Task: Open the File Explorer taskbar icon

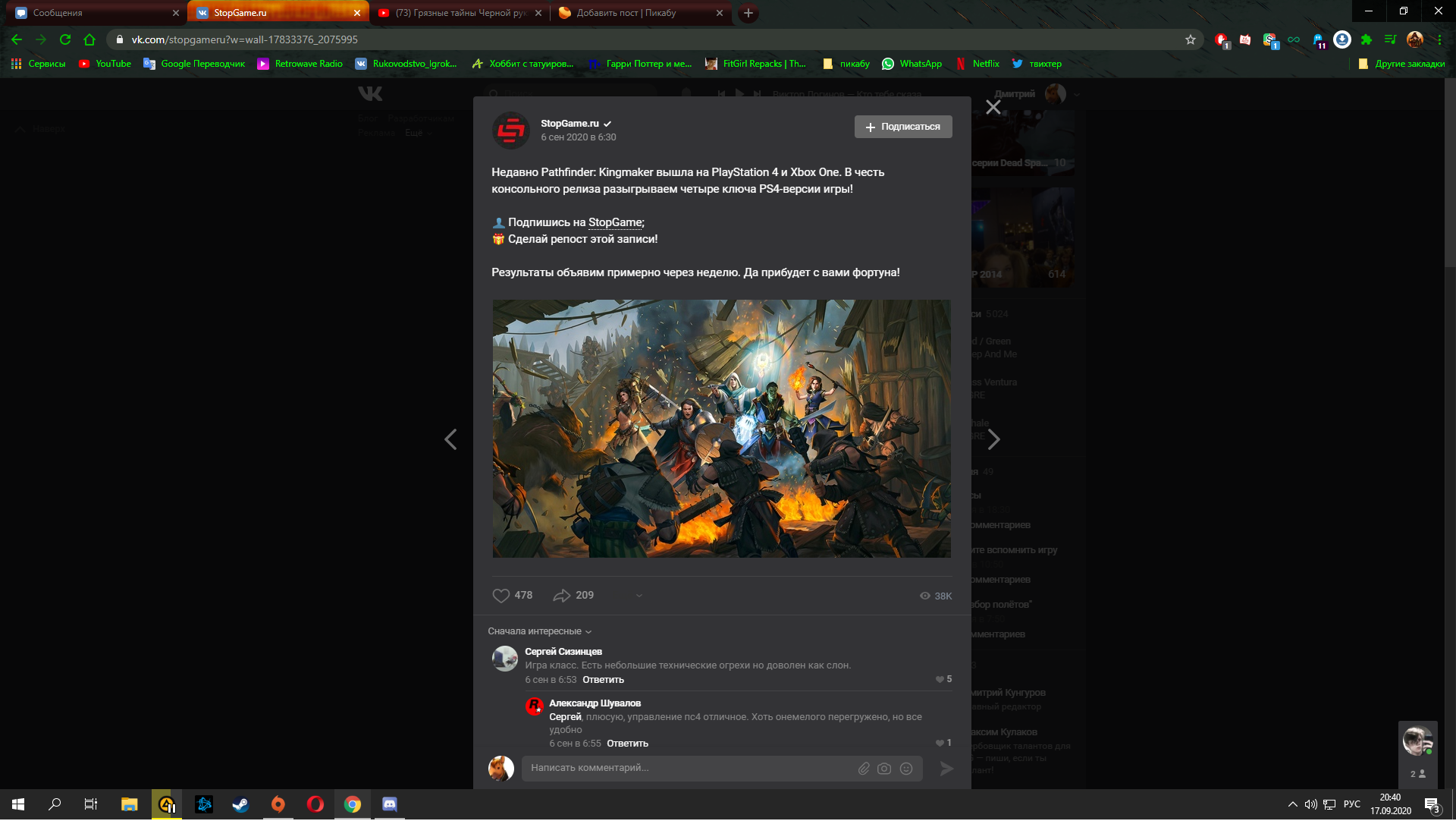Action: click(x=129, y=805)
